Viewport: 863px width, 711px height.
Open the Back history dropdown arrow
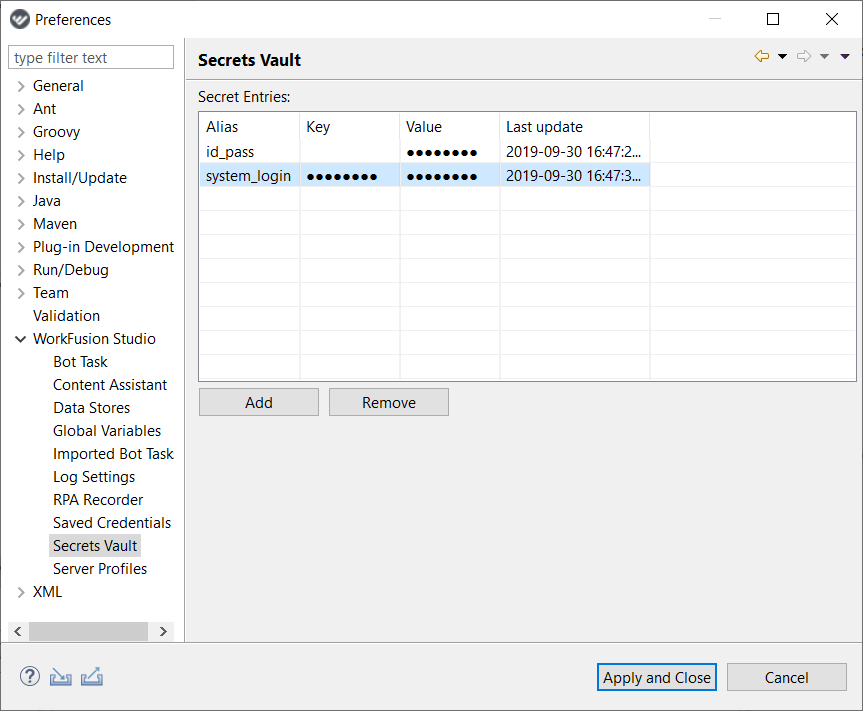pyautogui.click(x=782, y=56)
